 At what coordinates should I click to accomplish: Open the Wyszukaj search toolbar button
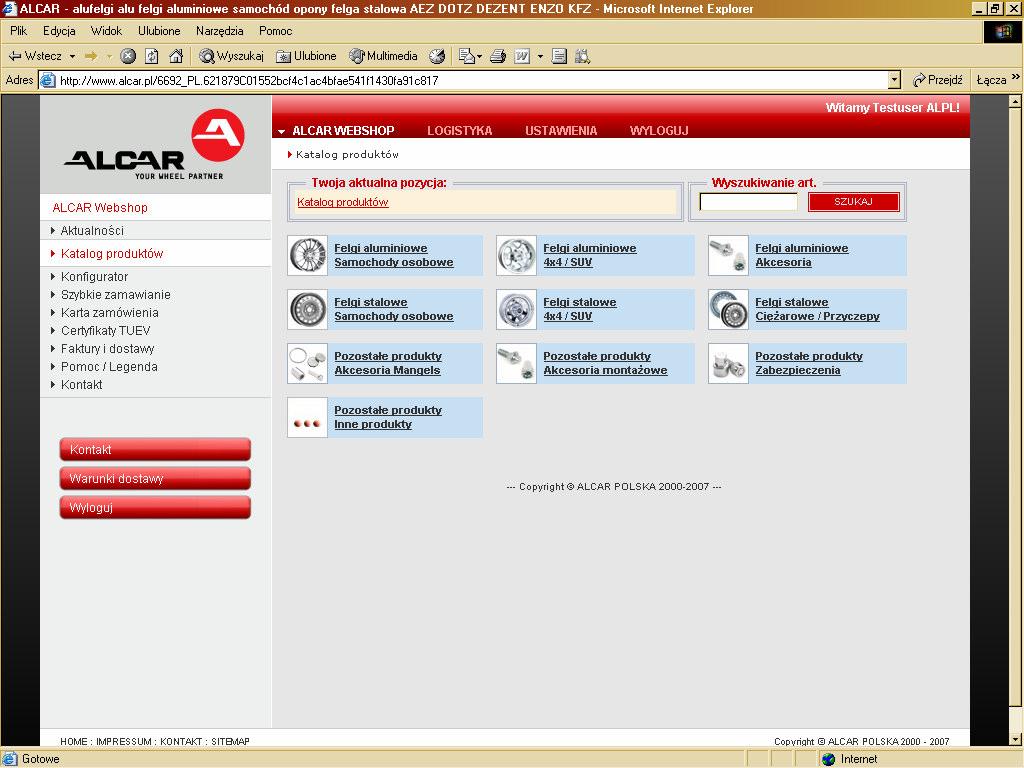[x=231, y=56]
